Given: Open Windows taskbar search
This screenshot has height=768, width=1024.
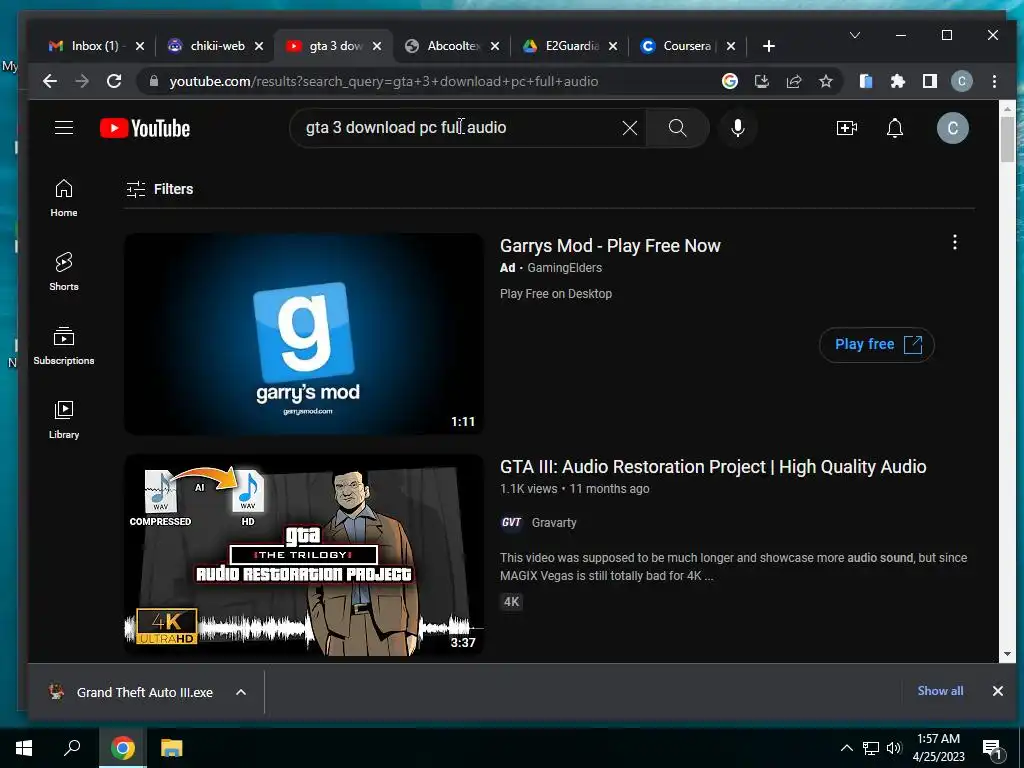Looking at the screenshot, I should coord(72,748).
